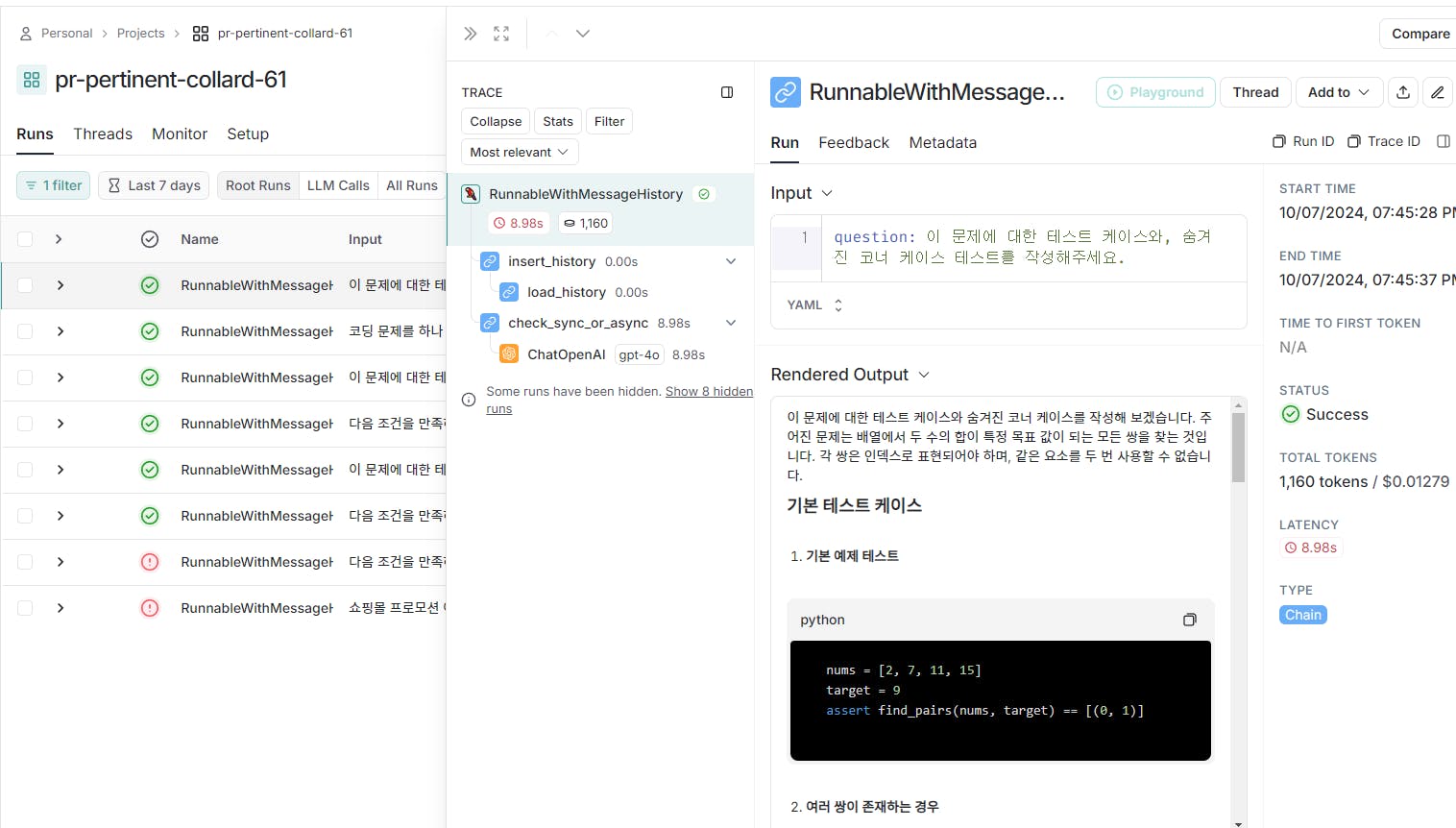Open the Most relevant sort dropdown
Image resolution: width=1456 pixels, height=828 pixels.
point(520,152)
